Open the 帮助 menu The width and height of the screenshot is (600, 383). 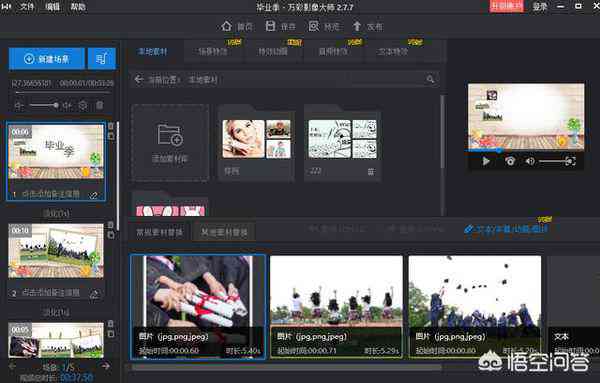click(x=78, y=7)
